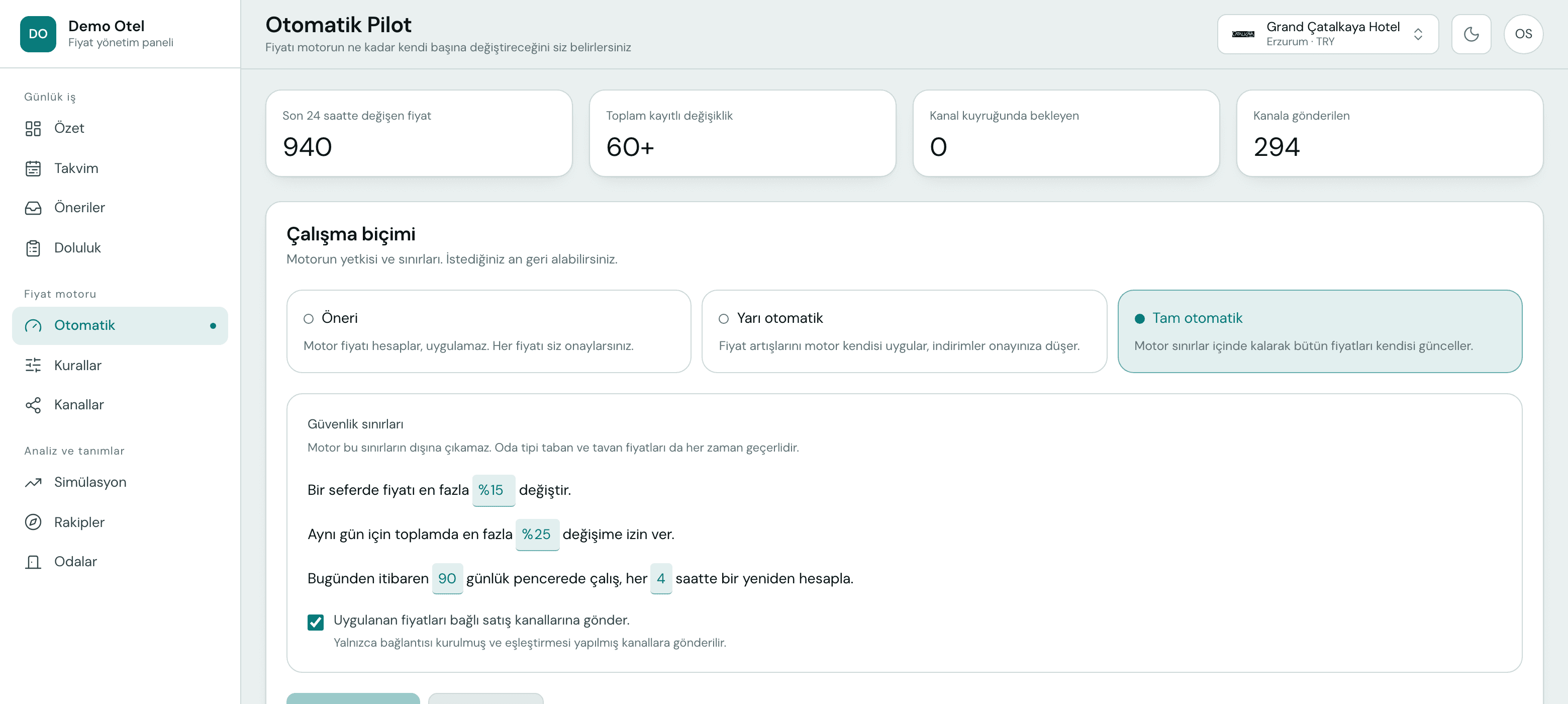Click the Otomatik Pilot page title

(338, 25)
